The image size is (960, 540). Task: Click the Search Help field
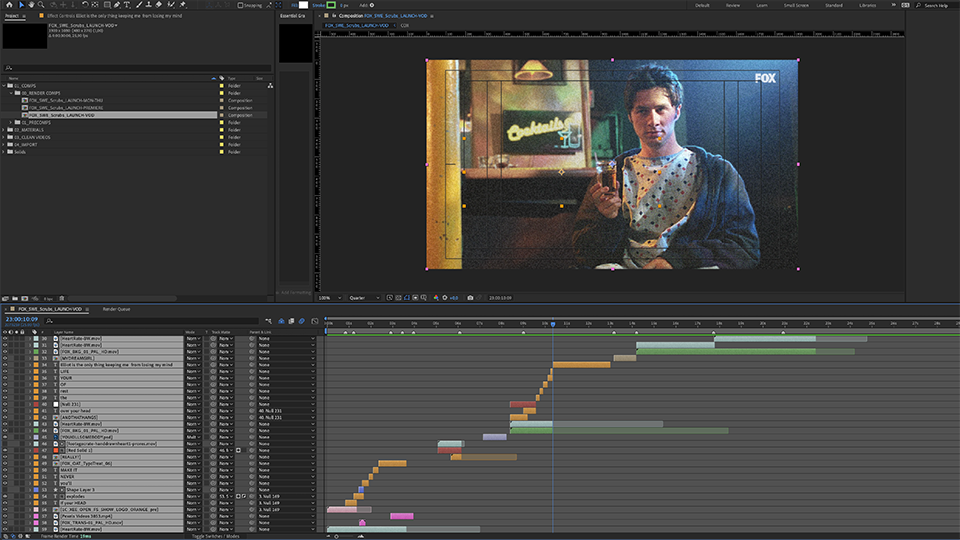pos(936,5)
